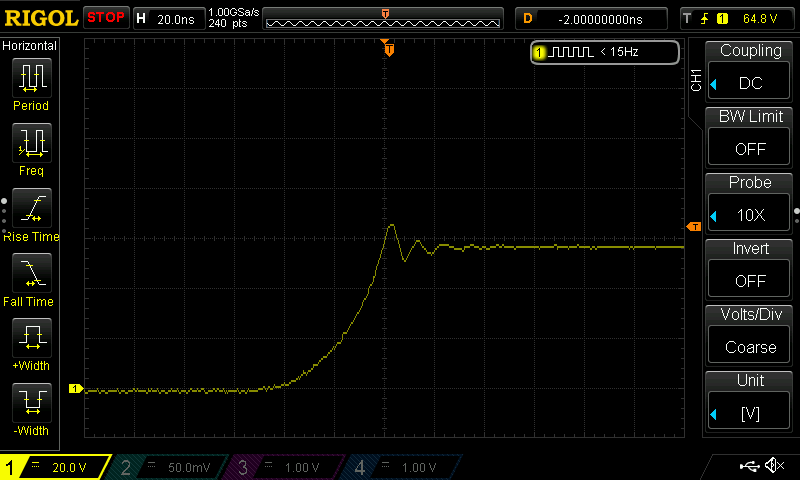Screen dimensions: 800x480
Task: Click the trigger source channel 1 badge
Action: pos(722,19)
